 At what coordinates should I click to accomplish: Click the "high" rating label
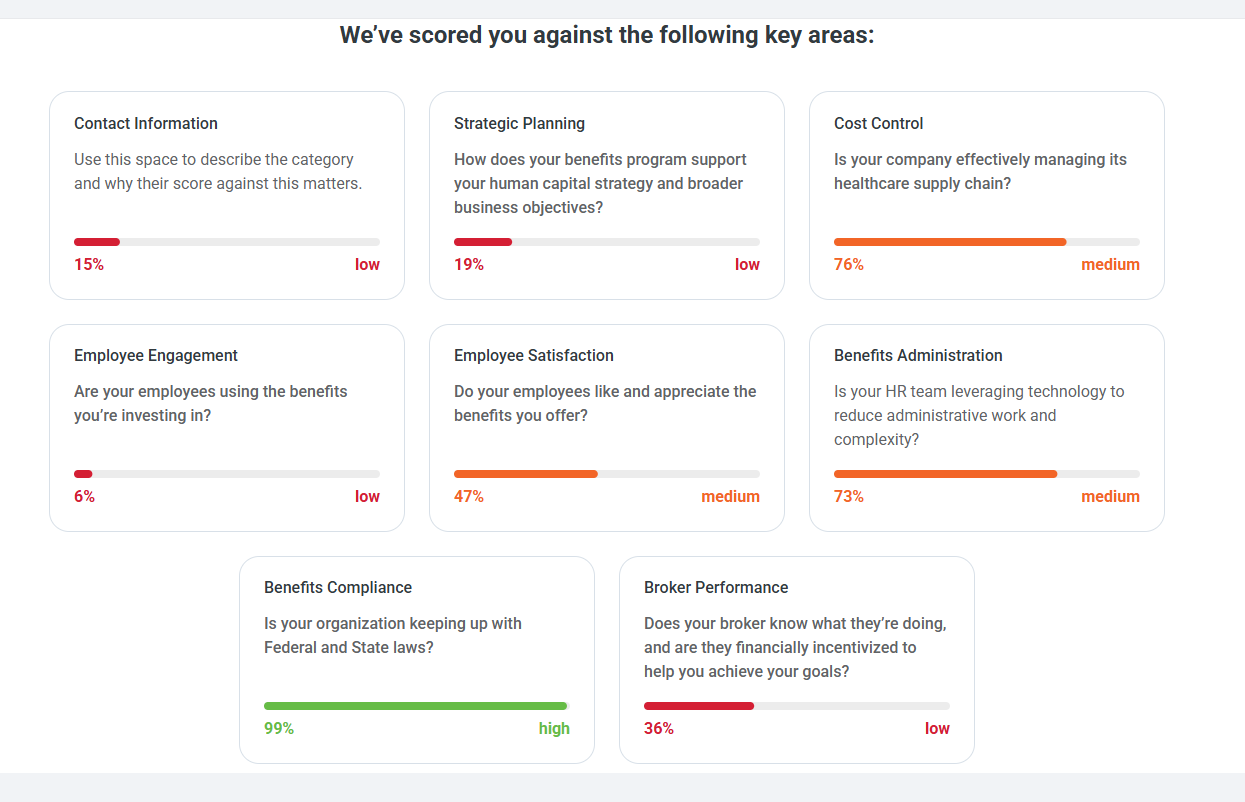click(554, 729)
